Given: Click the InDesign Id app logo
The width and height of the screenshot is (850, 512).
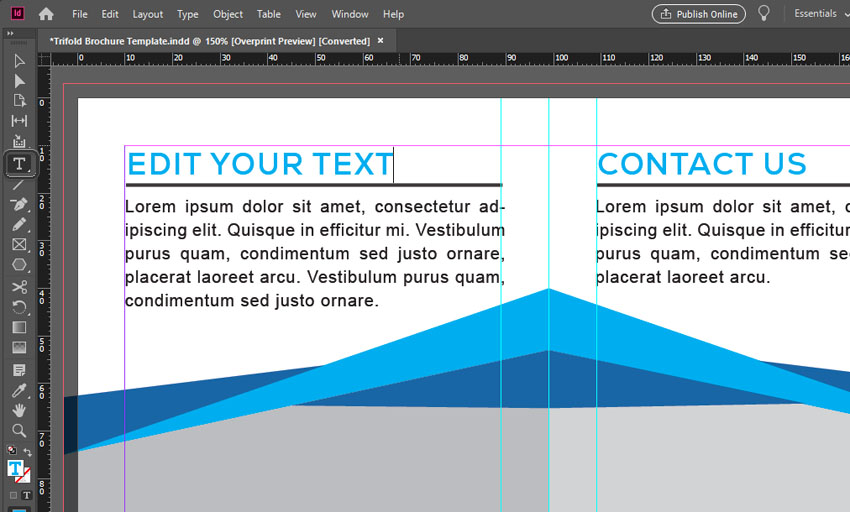Looking at the screenshot, I should click(17, 14).
